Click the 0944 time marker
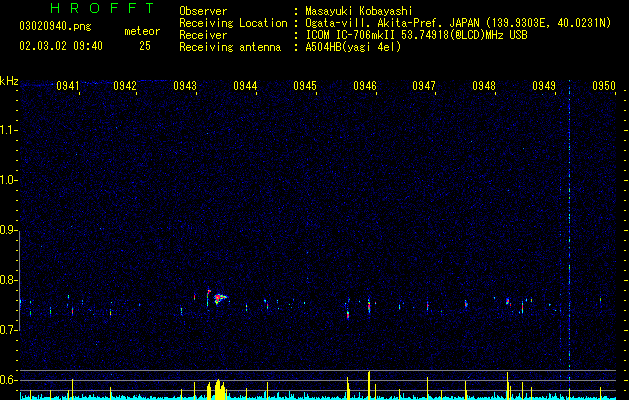Image resolution: width=629 pixels, height=400 pixels. coord(245,86)
